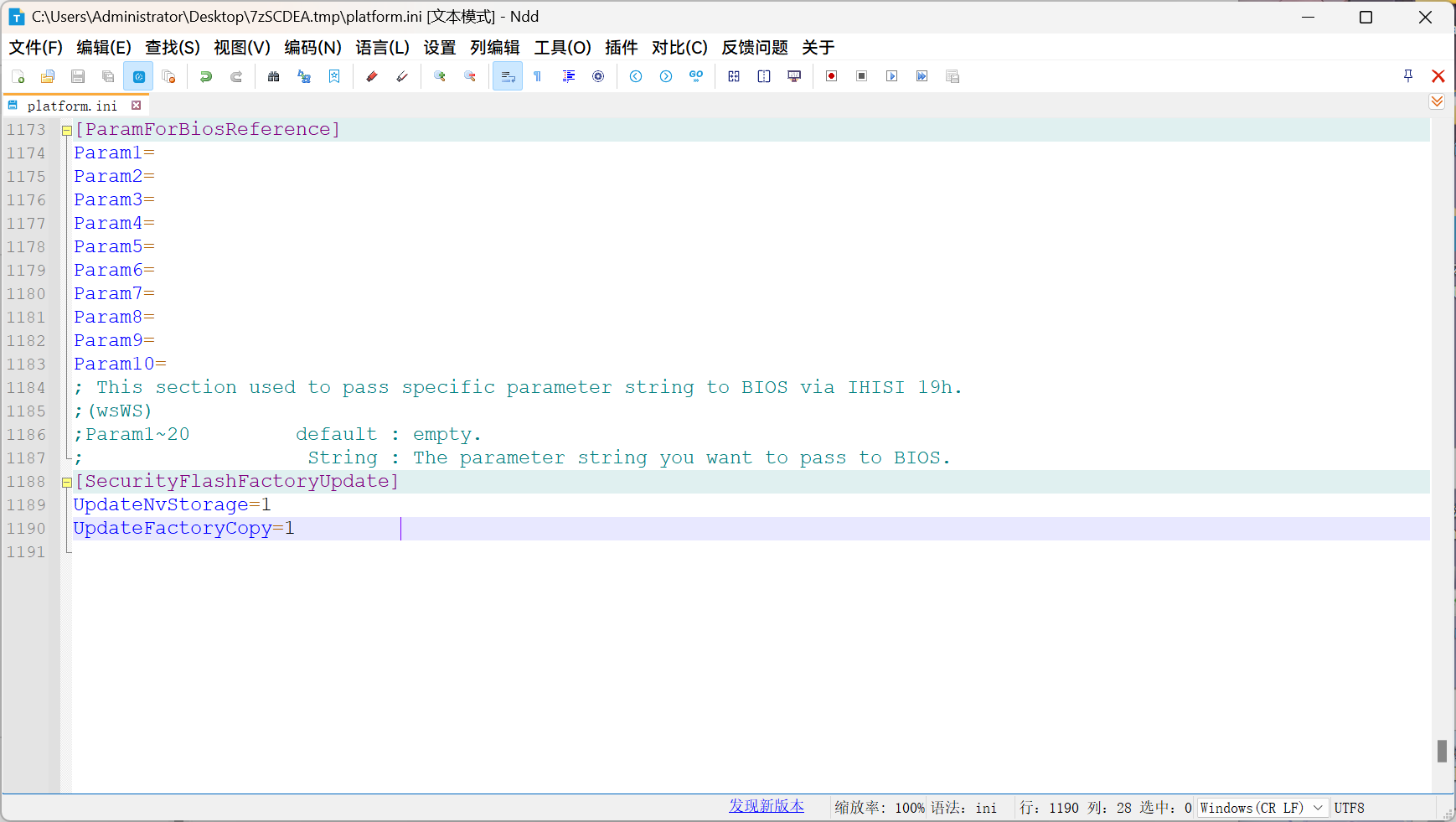Click the green undo arrow
Viewport: 1456px width, 822px height.
[x=206, y=76]
